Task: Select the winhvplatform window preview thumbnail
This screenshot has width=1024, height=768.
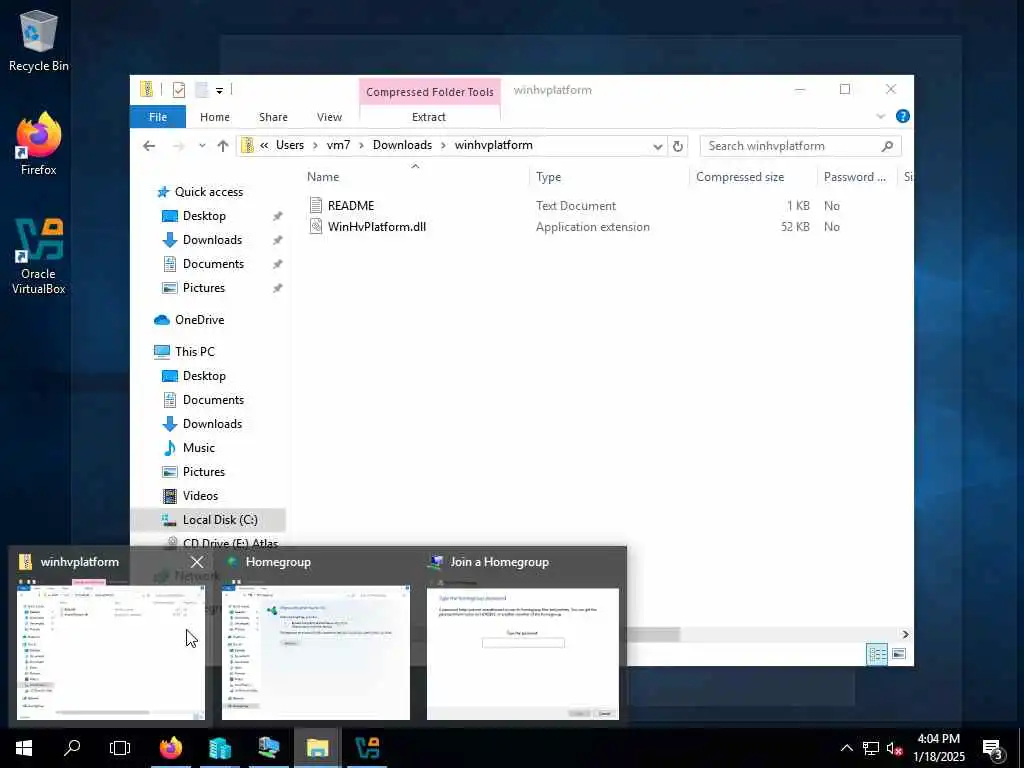Action: click(x=110, y=651)
